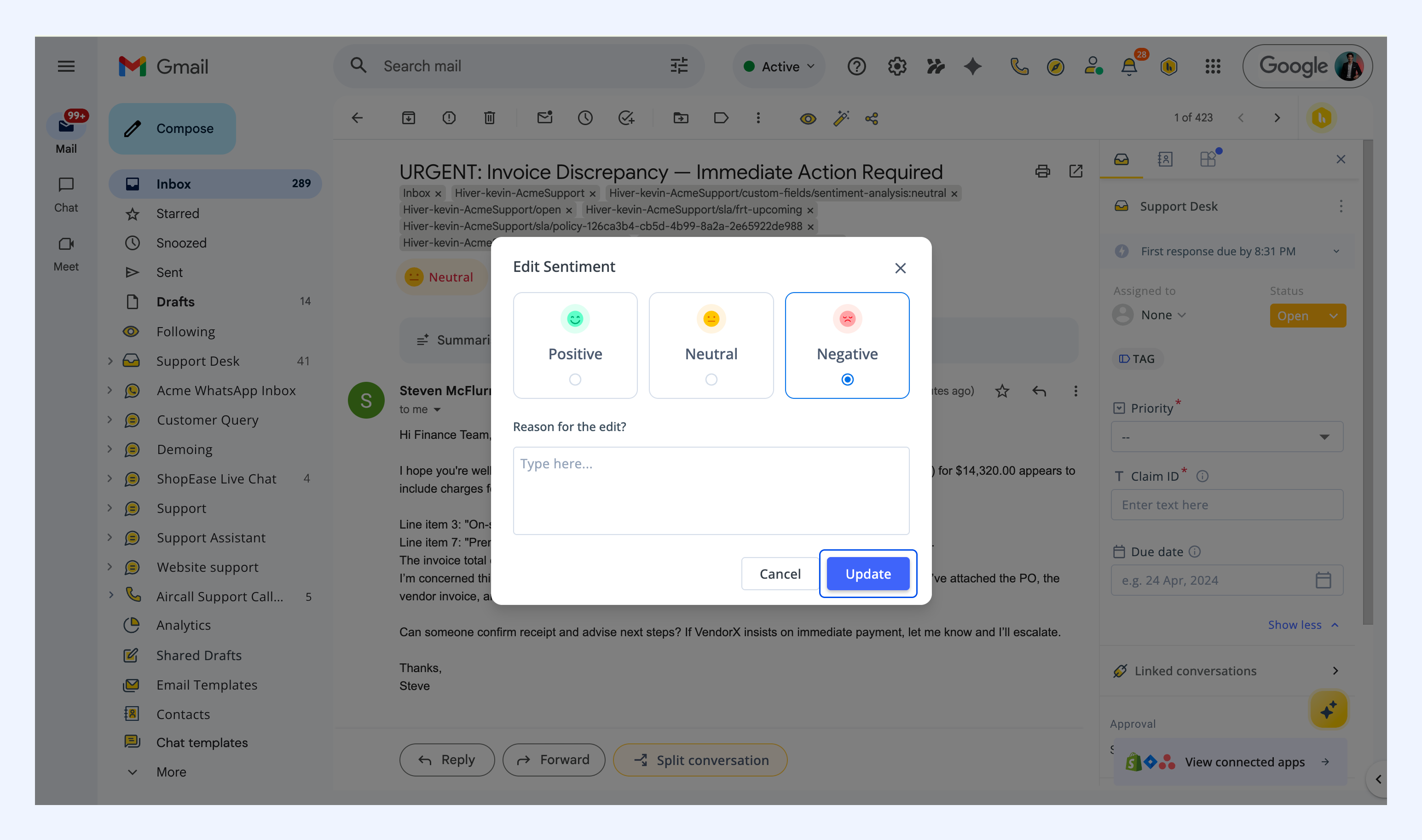Image resolution: width=1422 pixels, height=840 pixels.
Task: Expand the Acme WhatsApp Inbox folder
Action: (110, 390)
